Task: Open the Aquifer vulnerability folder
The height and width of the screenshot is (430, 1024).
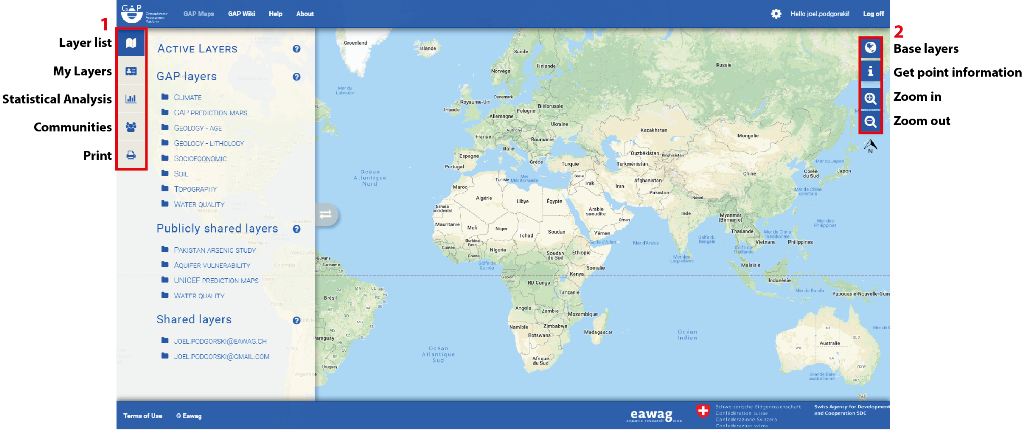Action: [205, 265]
